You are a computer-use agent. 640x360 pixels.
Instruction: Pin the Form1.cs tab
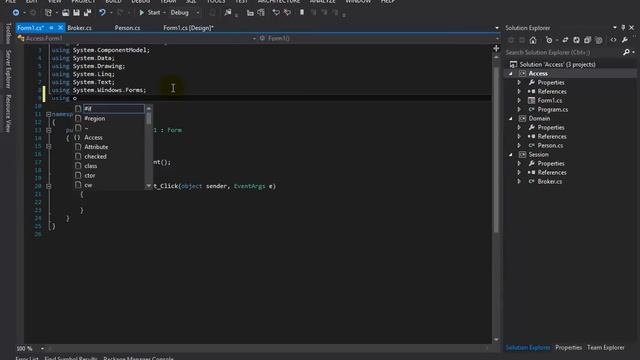(51, 28)
